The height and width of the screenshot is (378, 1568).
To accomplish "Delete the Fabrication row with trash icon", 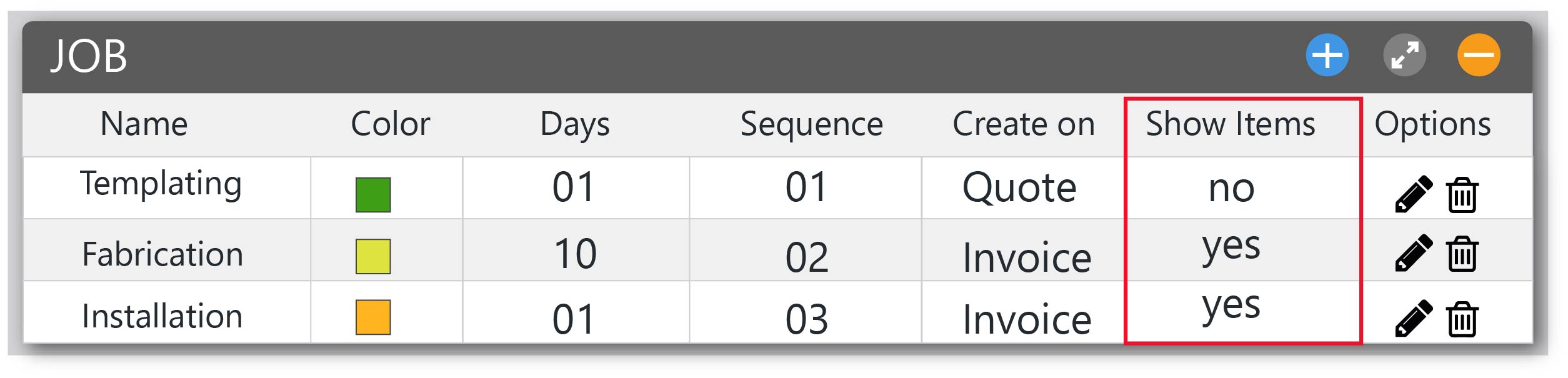I will (1462, 254).
